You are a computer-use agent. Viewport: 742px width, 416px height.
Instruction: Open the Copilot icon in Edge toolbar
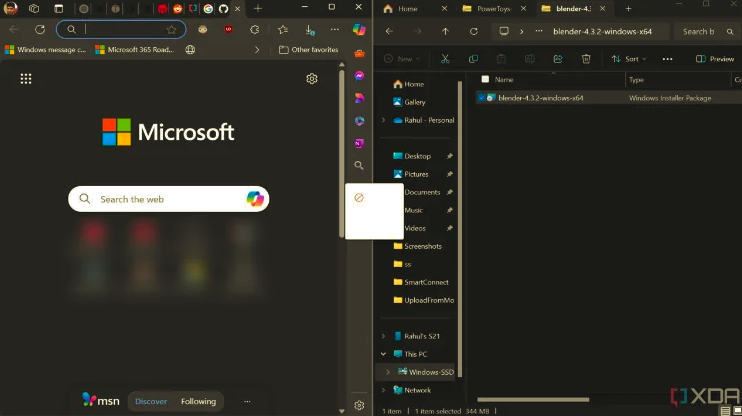tap(359, 29)
